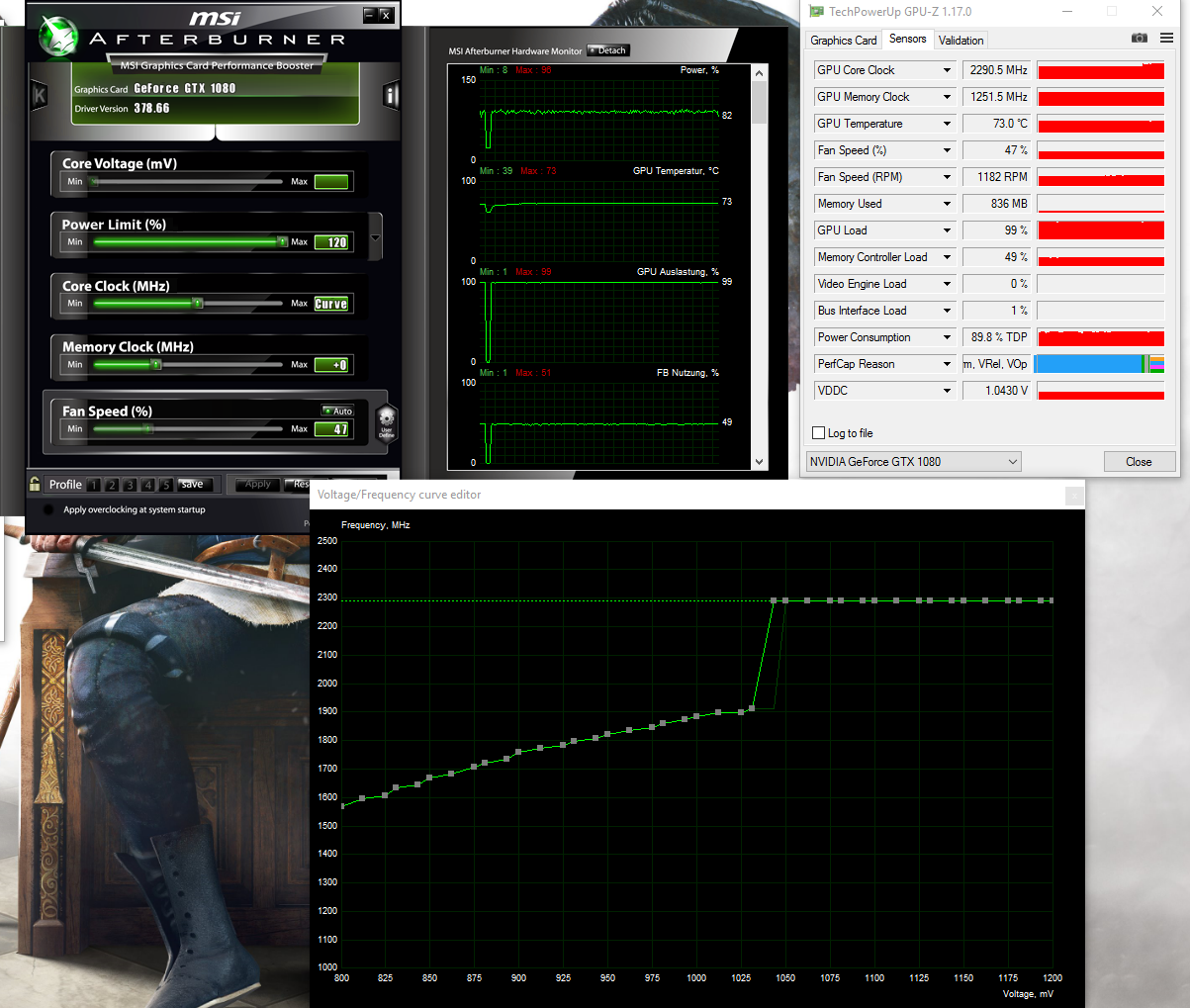
Task: Click the PerfCap Reason colored bar
Action: 1100,364
